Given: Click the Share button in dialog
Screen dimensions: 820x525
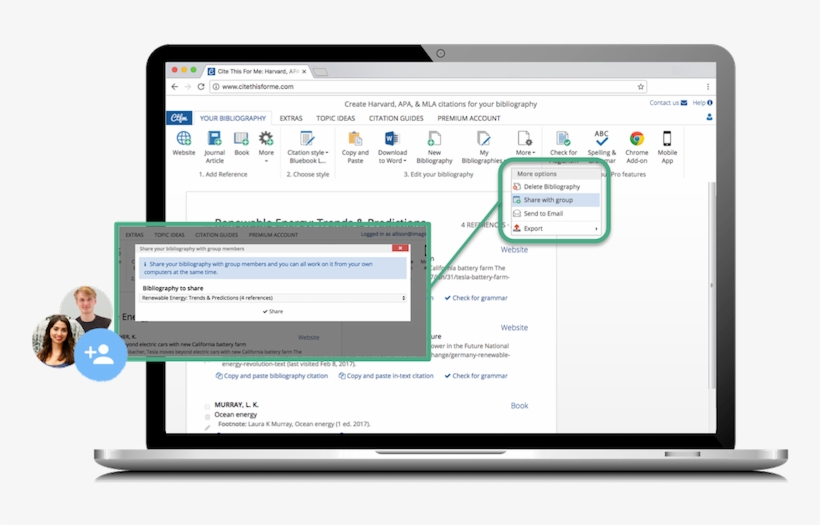Looking at the screenshot, I should click(x=273, y=311).
